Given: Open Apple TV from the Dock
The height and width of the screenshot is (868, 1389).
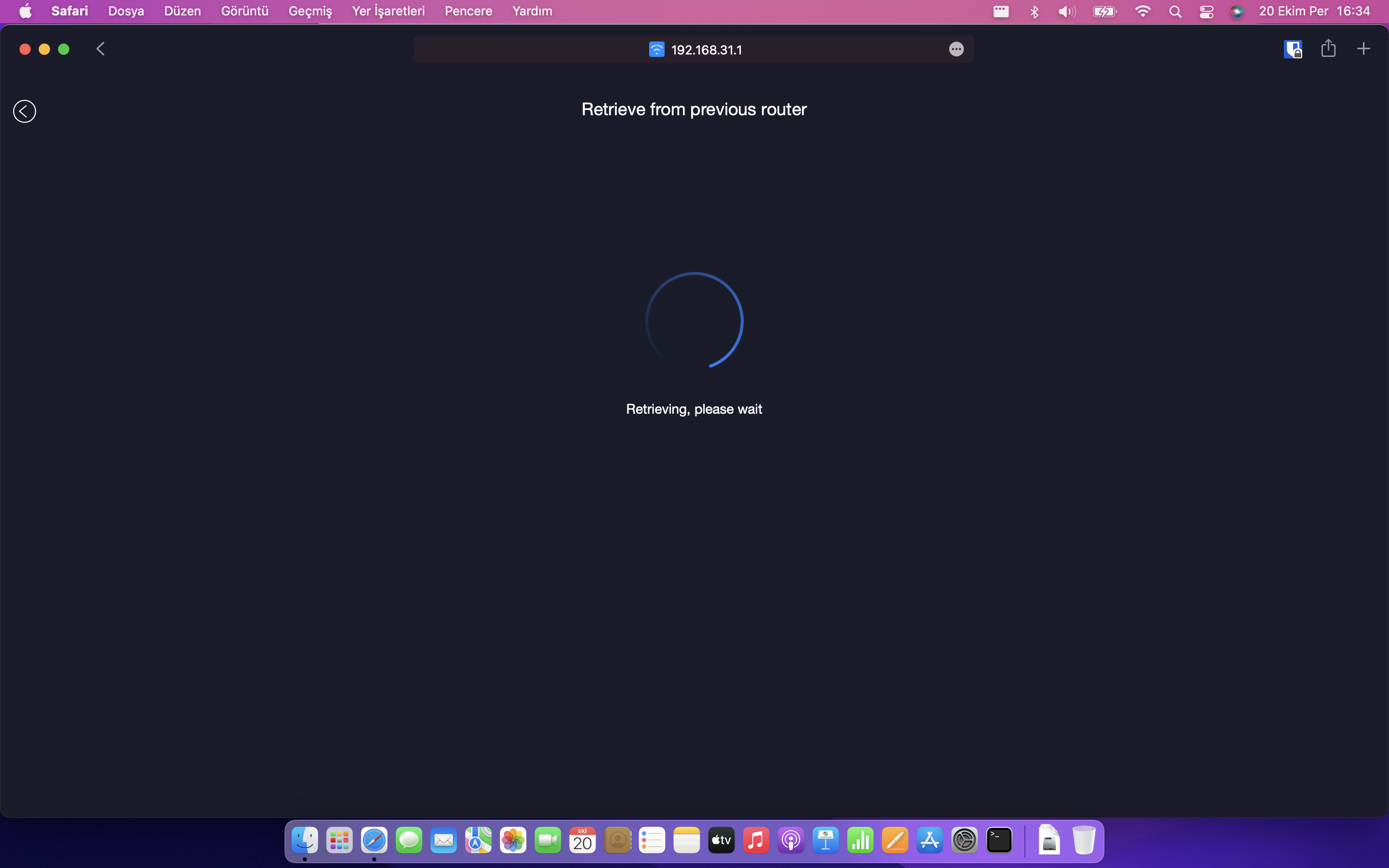Looking at the screenshot, I should [722, 841].
